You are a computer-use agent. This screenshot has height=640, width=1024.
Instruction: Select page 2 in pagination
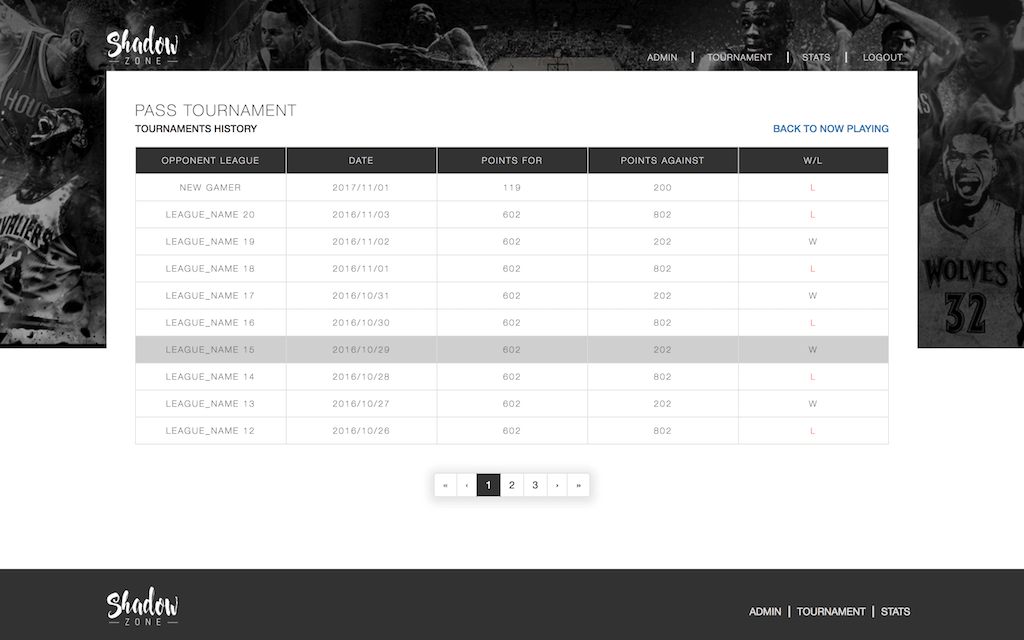click(x=511, y=485)
